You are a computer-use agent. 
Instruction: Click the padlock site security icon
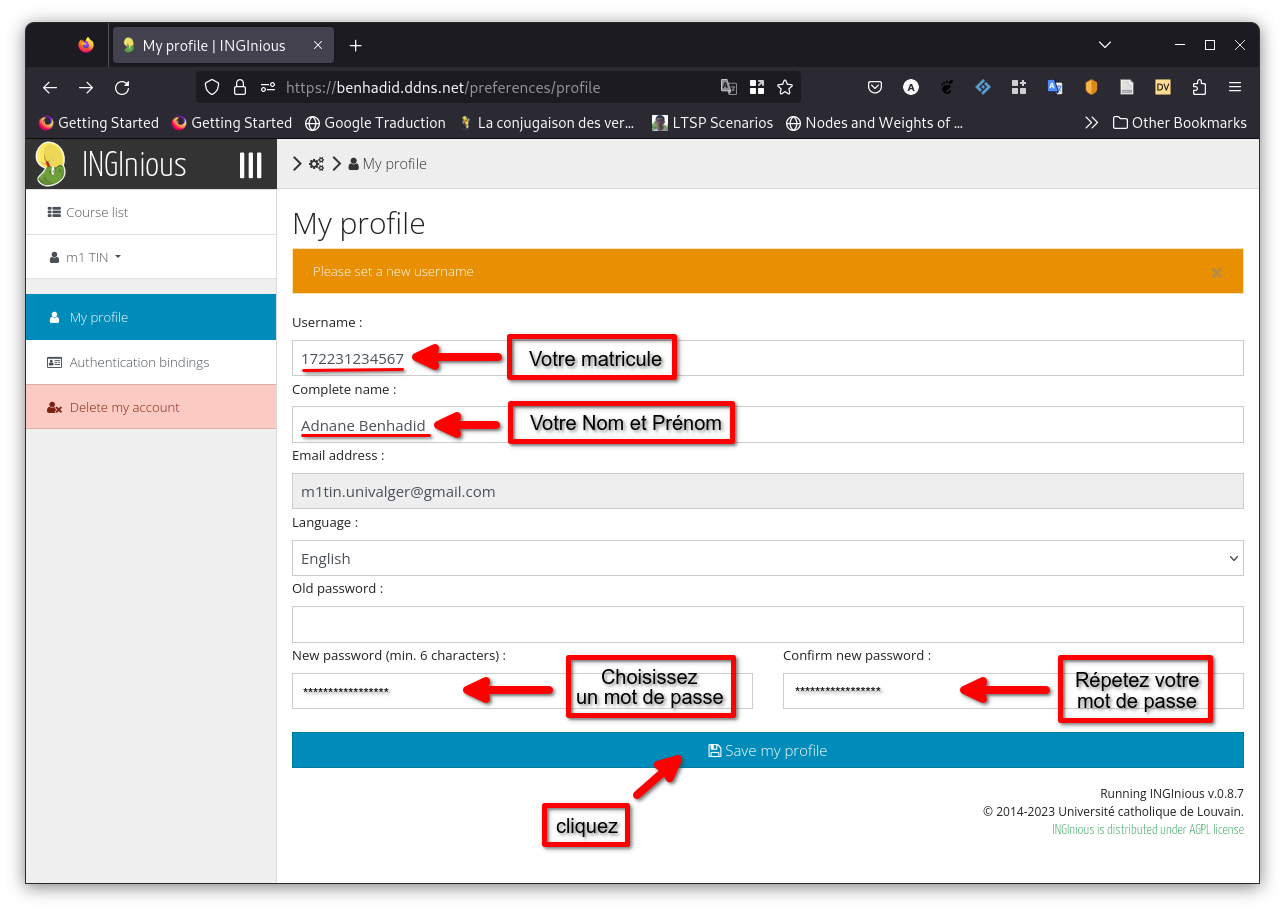click(x=240, y=88)
